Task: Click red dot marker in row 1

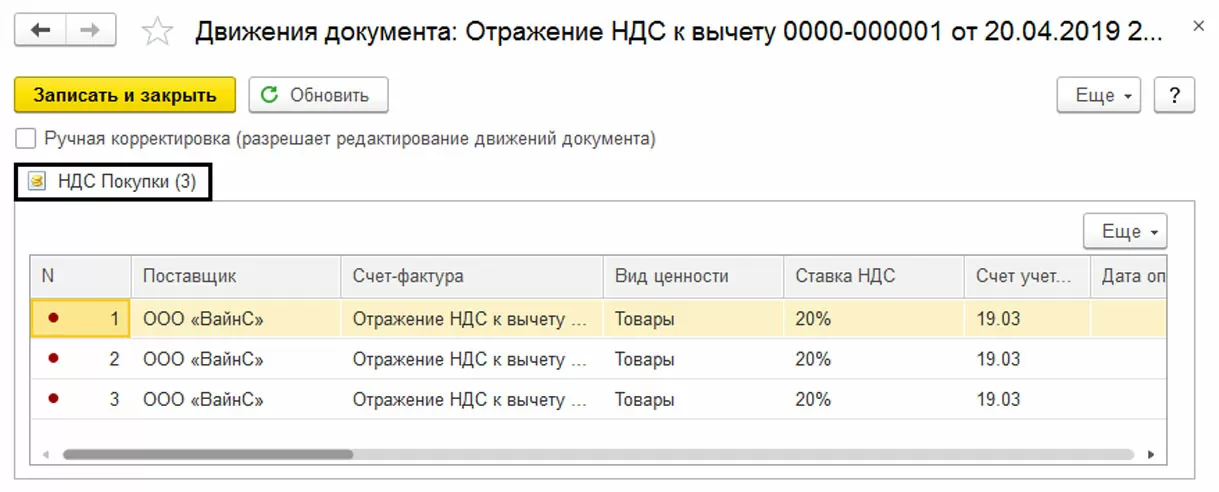Action: pyautogui.click(x=53, y=319)
